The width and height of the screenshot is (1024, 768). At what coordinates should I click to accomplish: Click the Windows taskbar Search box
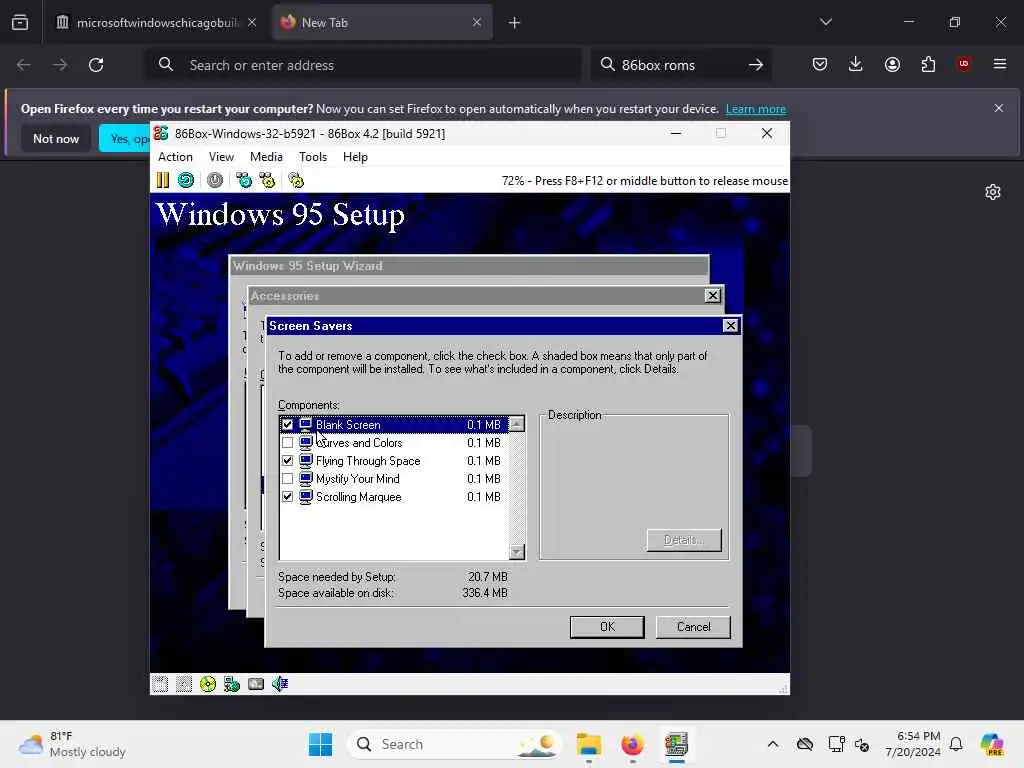[x=456, y=744]
